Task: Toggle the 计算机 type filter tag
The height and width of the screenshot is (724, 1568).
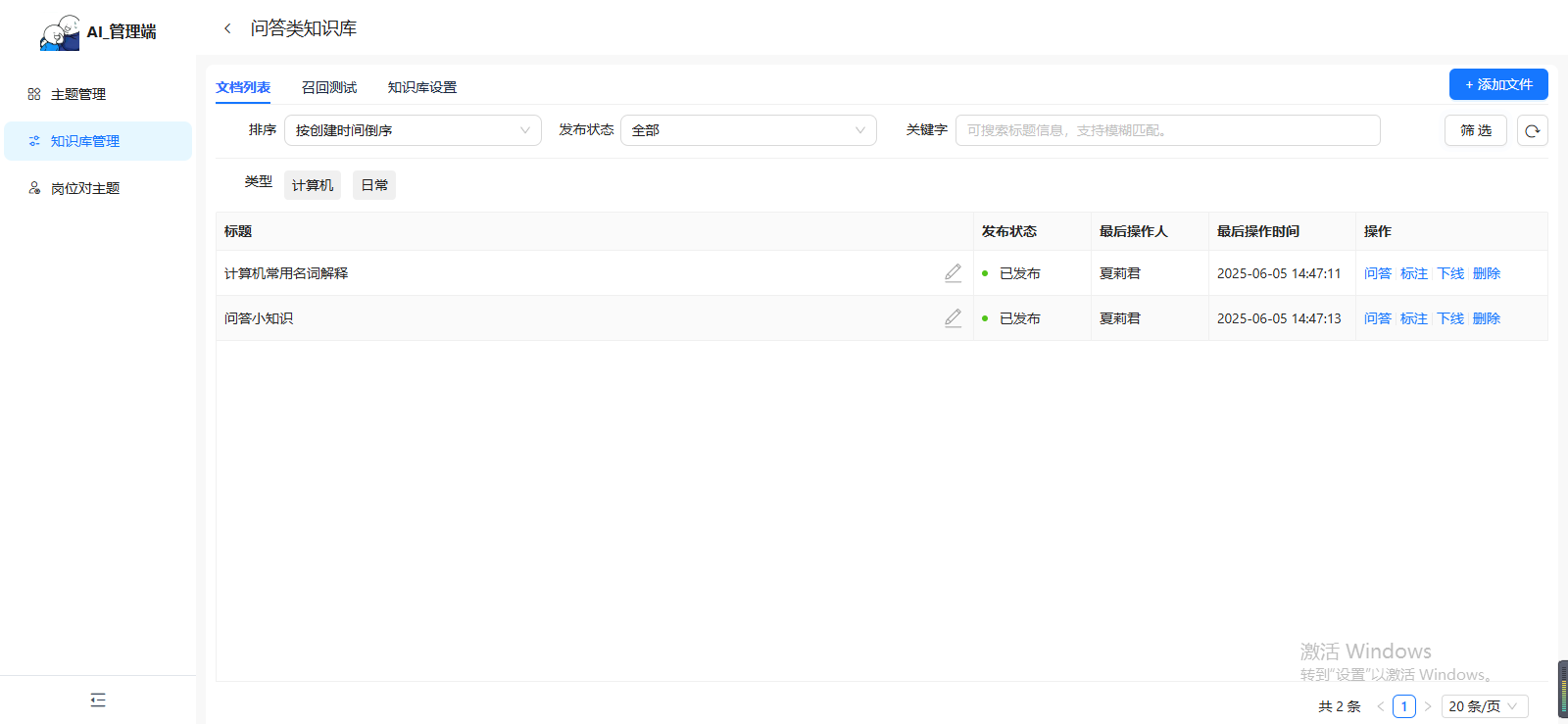Action: 313,185
